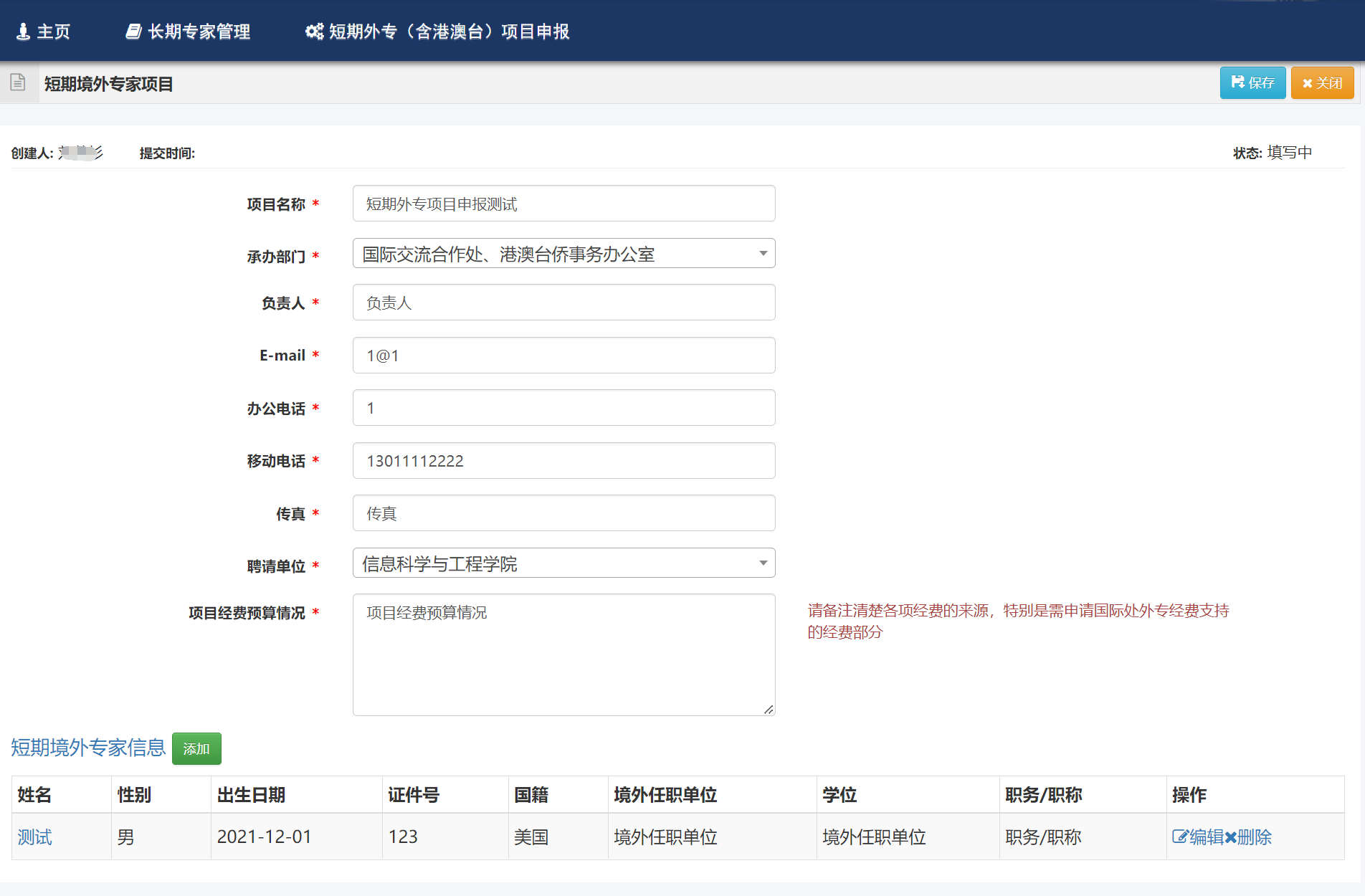Open 短期外专（含港澳台）项目申报 menu item

tap(449, 31)
